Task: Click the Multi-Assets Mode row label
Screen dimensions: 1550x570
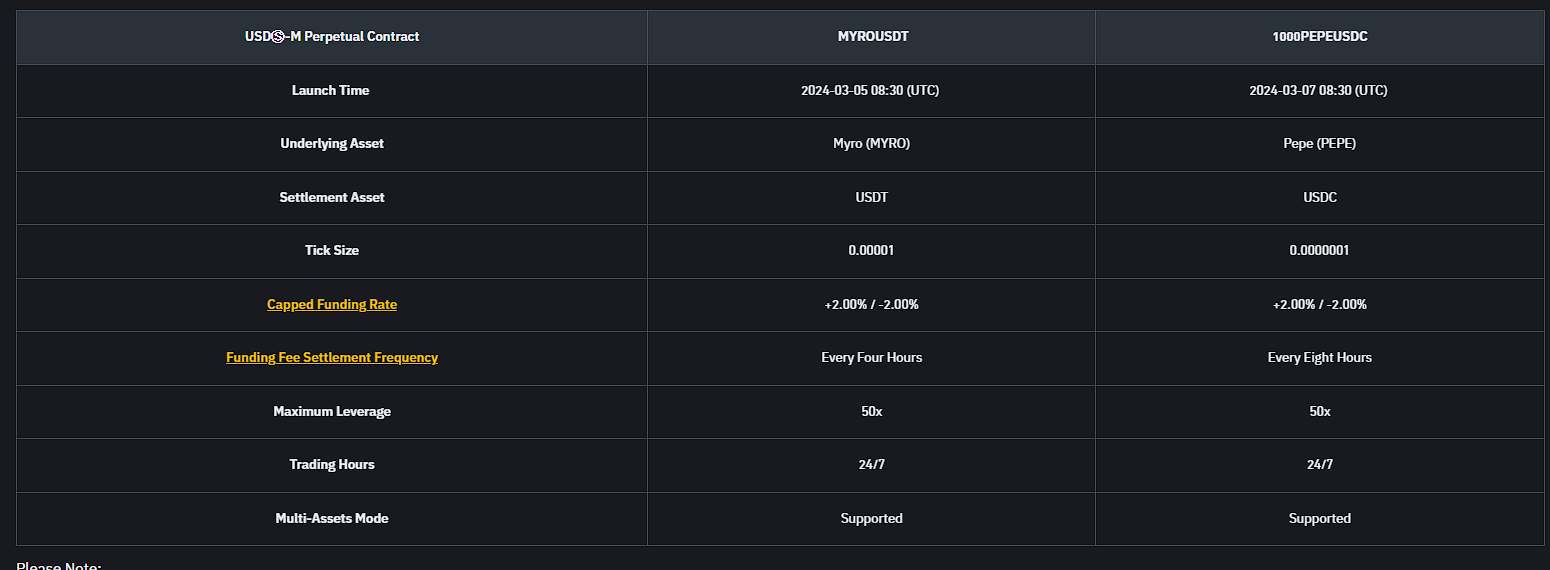Action: [x=331, y=518]
